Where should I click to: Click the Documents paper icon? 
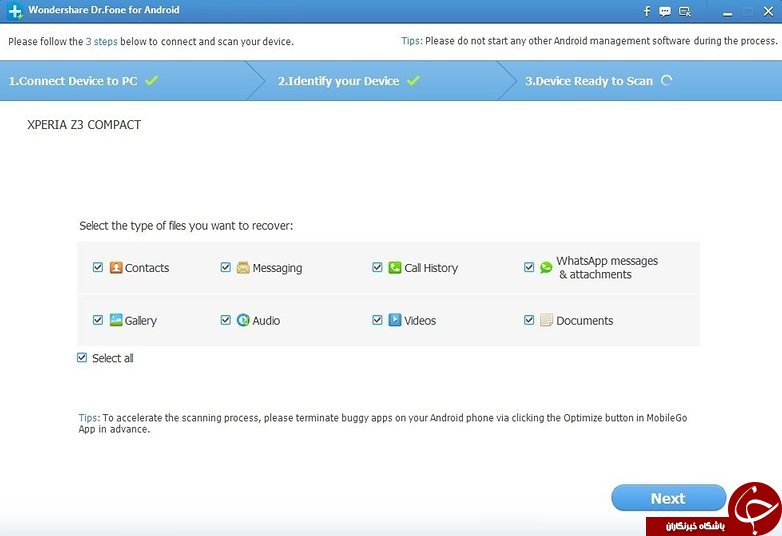pyautogui.click(x=546, y=320)
